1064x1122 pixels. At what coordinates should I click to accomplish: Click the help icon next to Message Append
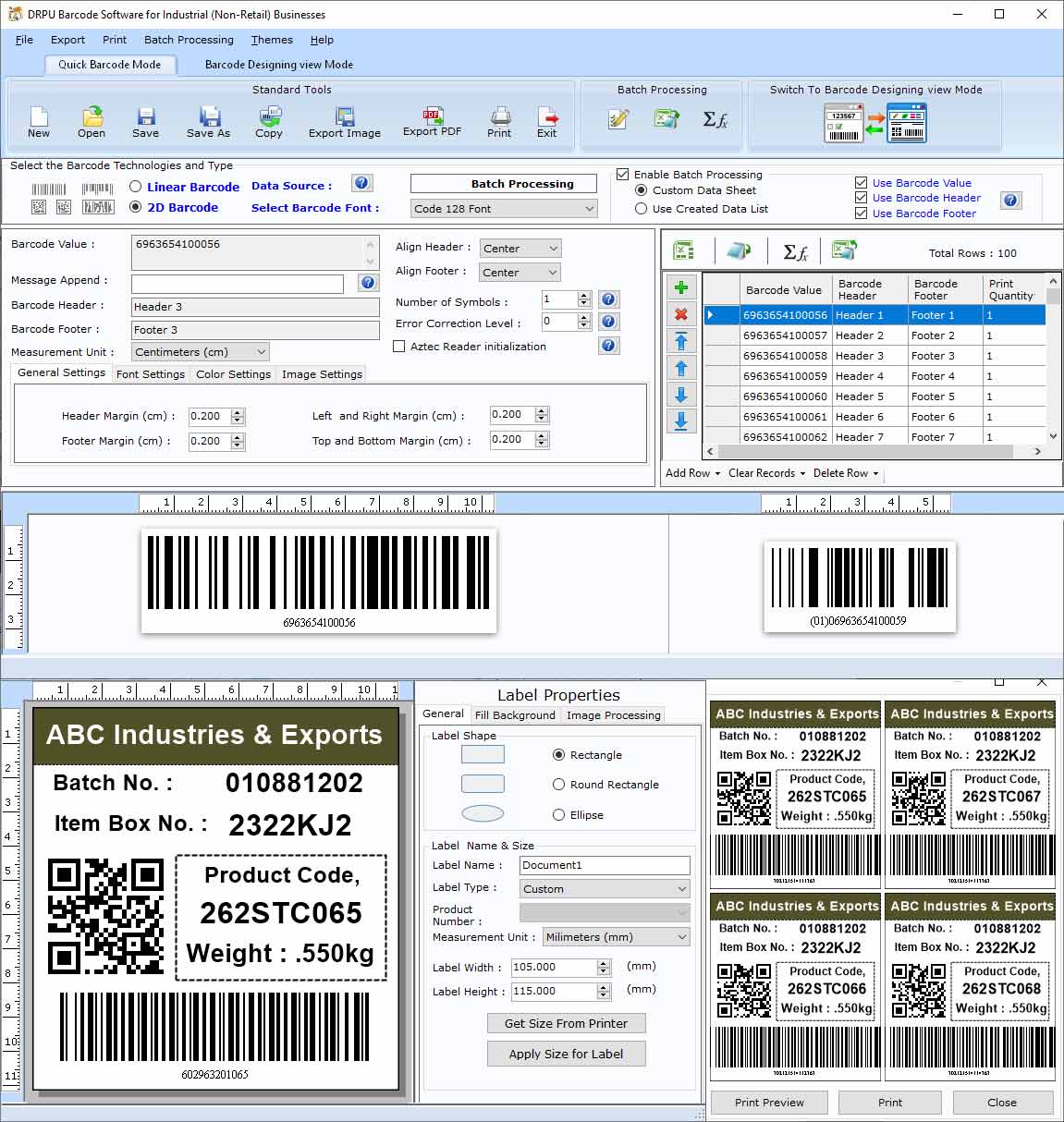pyautogui.click(x=368, y=283)
